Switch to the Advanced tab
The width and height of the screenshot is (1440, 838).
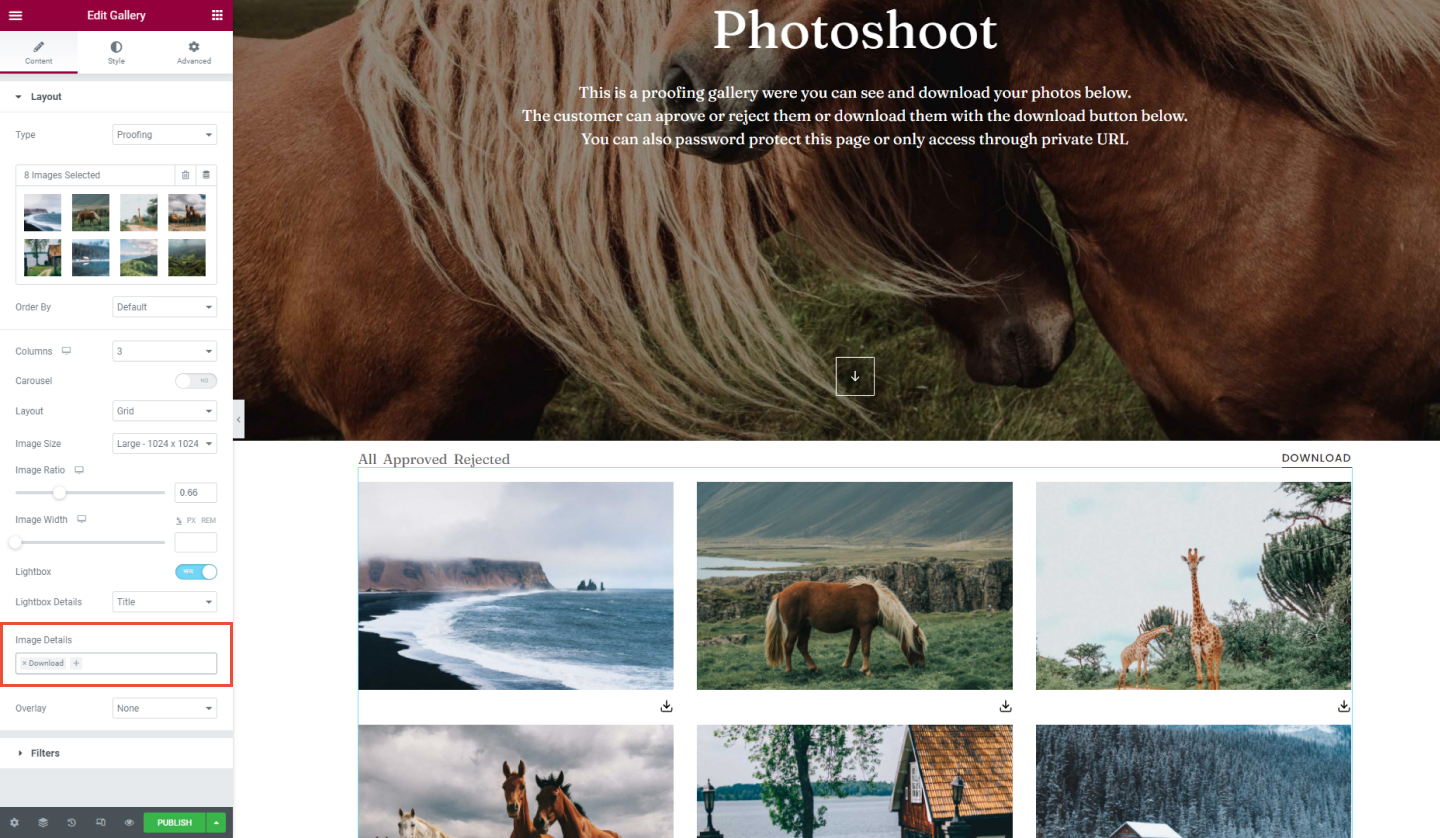194,53
